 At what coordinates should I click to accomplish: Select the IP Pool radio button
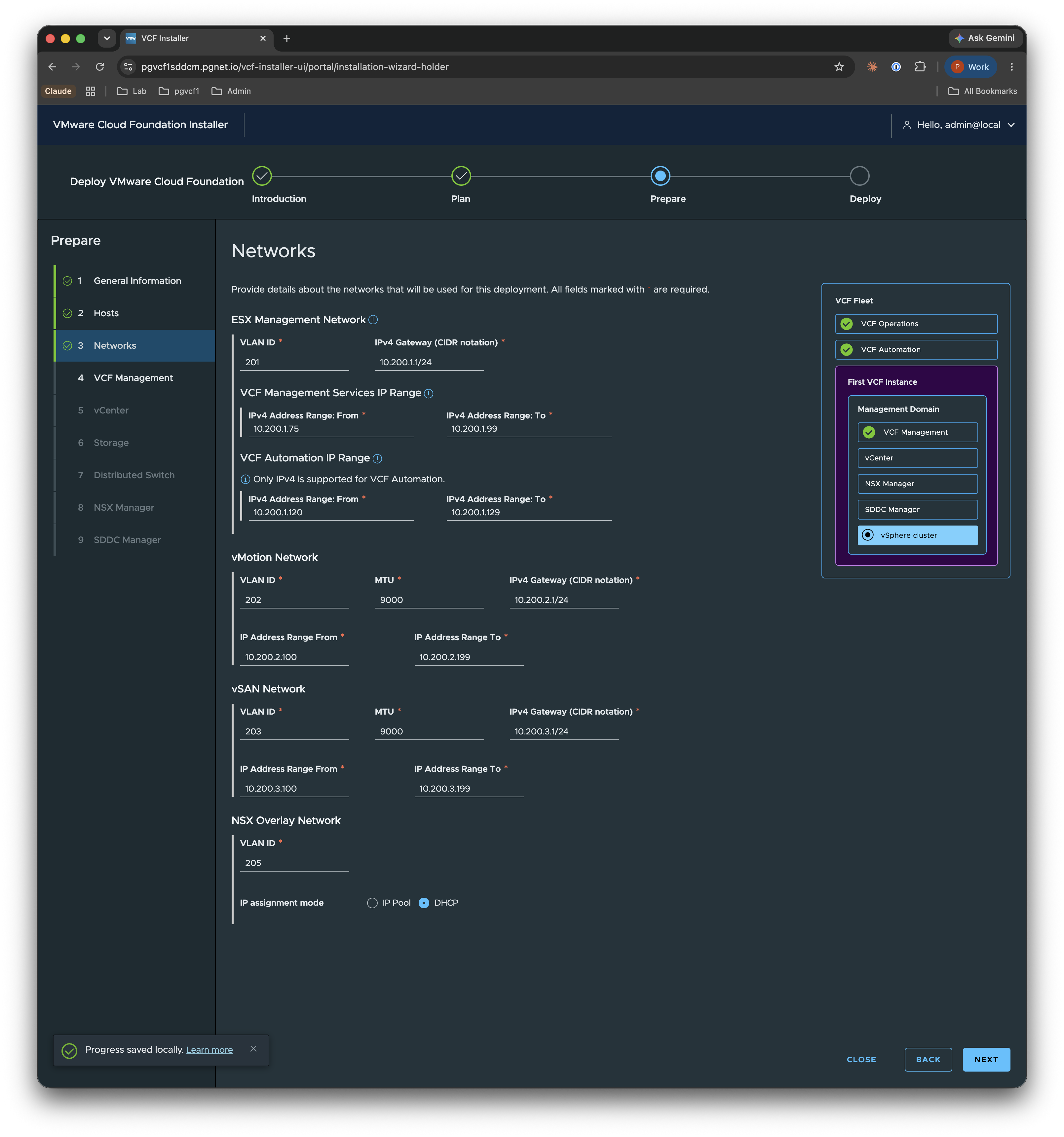372,903
